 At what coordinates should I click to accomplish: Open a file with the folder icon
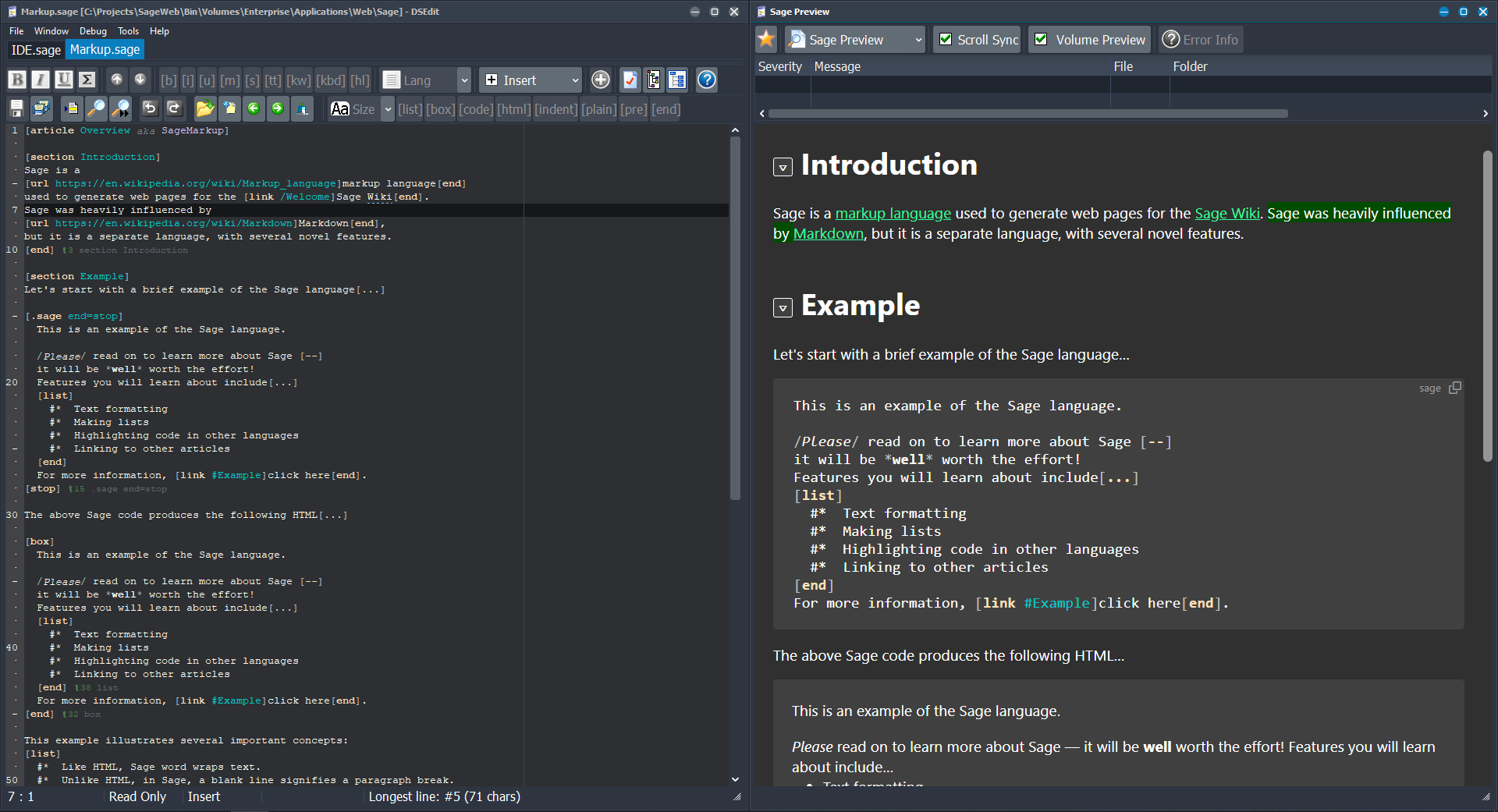click(204, 108)
